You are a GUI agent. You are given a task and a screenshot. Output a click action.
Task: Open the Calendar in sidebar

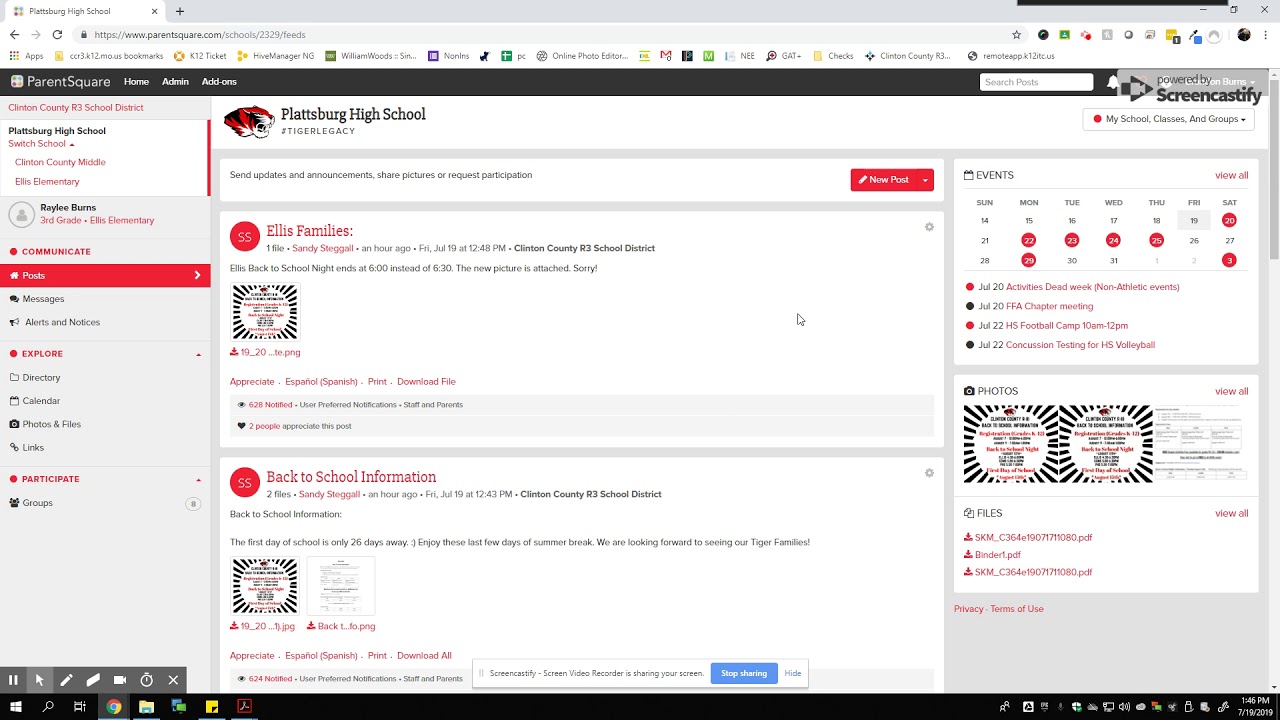click(x=41, y=401)
